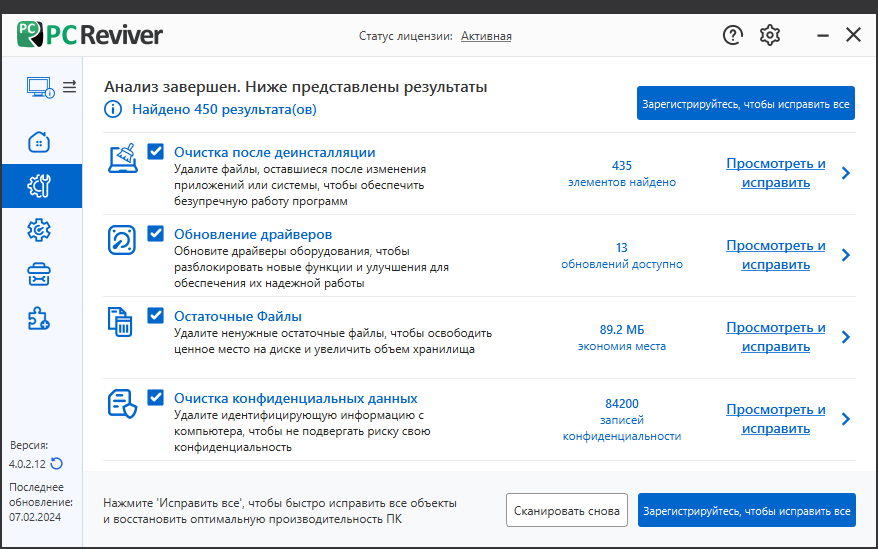Viewport: 878px width, 549px height.
Task: Uncheck Очистка конфиденциальных данных checkbox
Action: [x=156, y=397]
